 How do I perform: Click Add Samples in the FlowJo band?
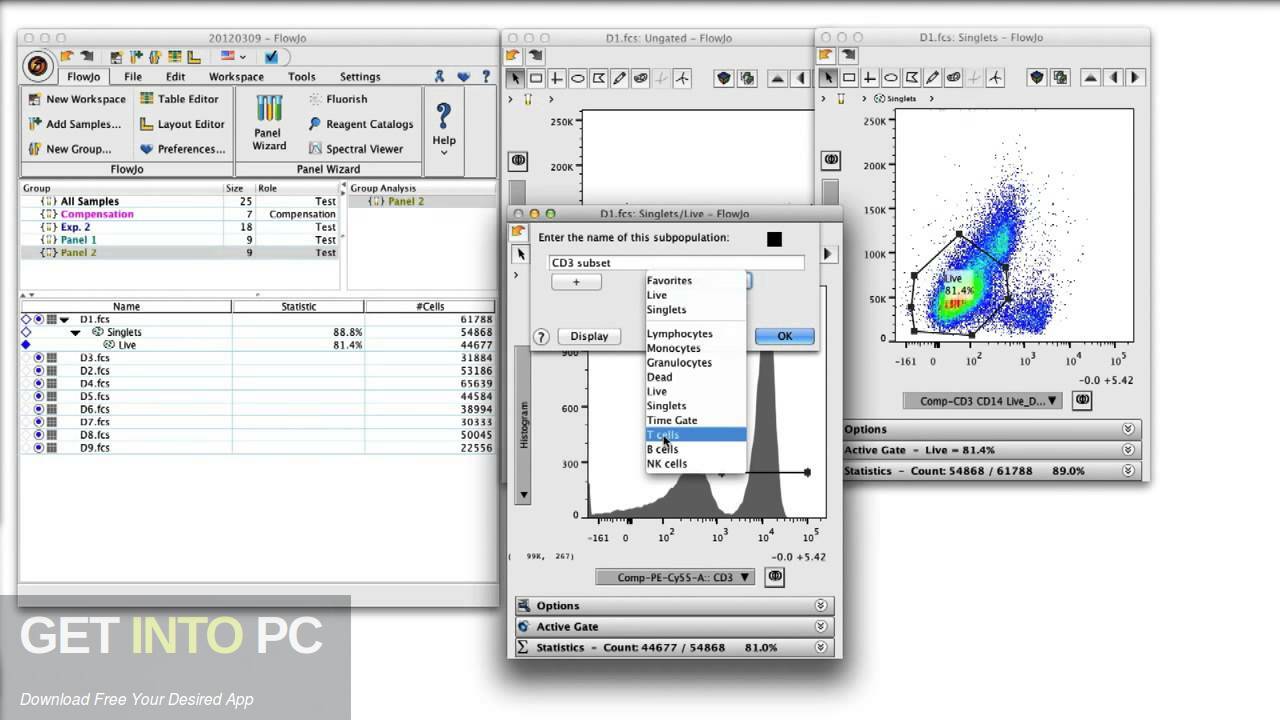coord(74,124)
